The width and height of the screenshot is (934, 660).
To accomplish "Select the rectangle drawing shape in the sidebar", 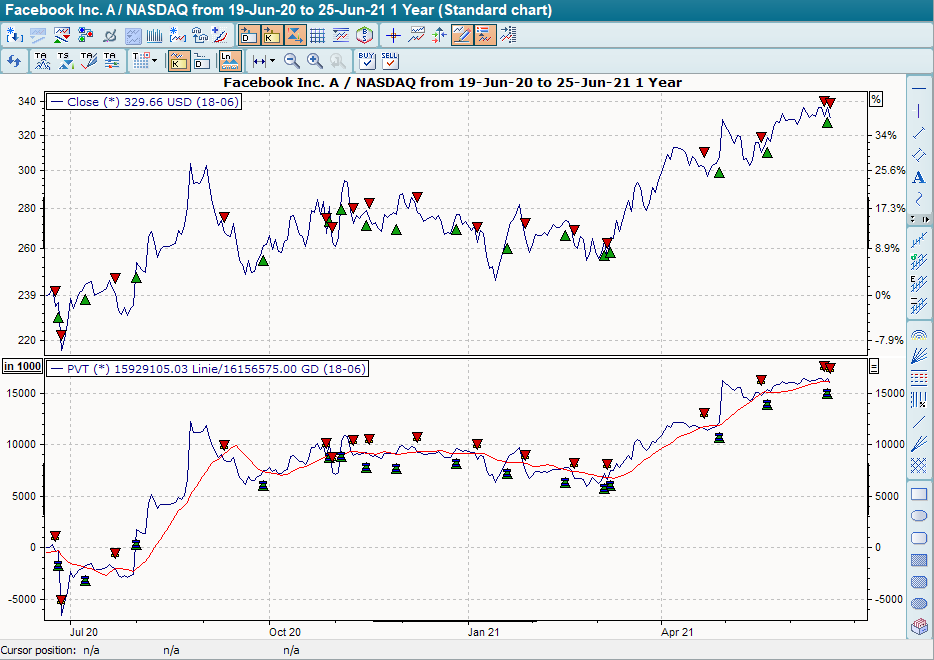I will tap(918, 493).
